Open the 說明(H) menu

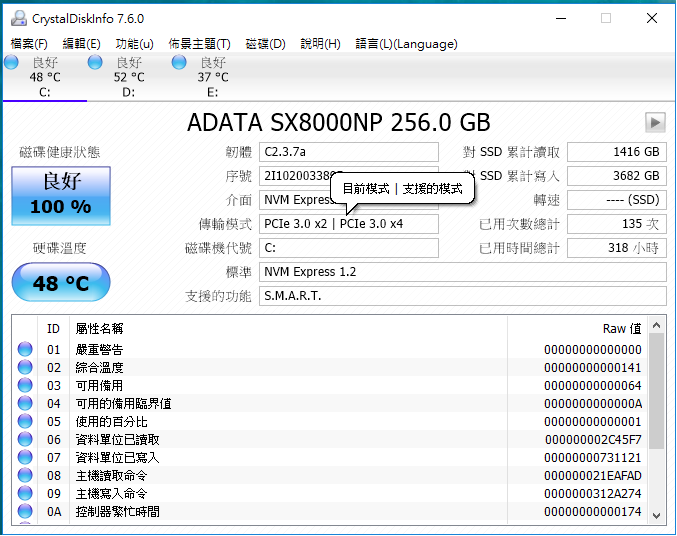320,44
